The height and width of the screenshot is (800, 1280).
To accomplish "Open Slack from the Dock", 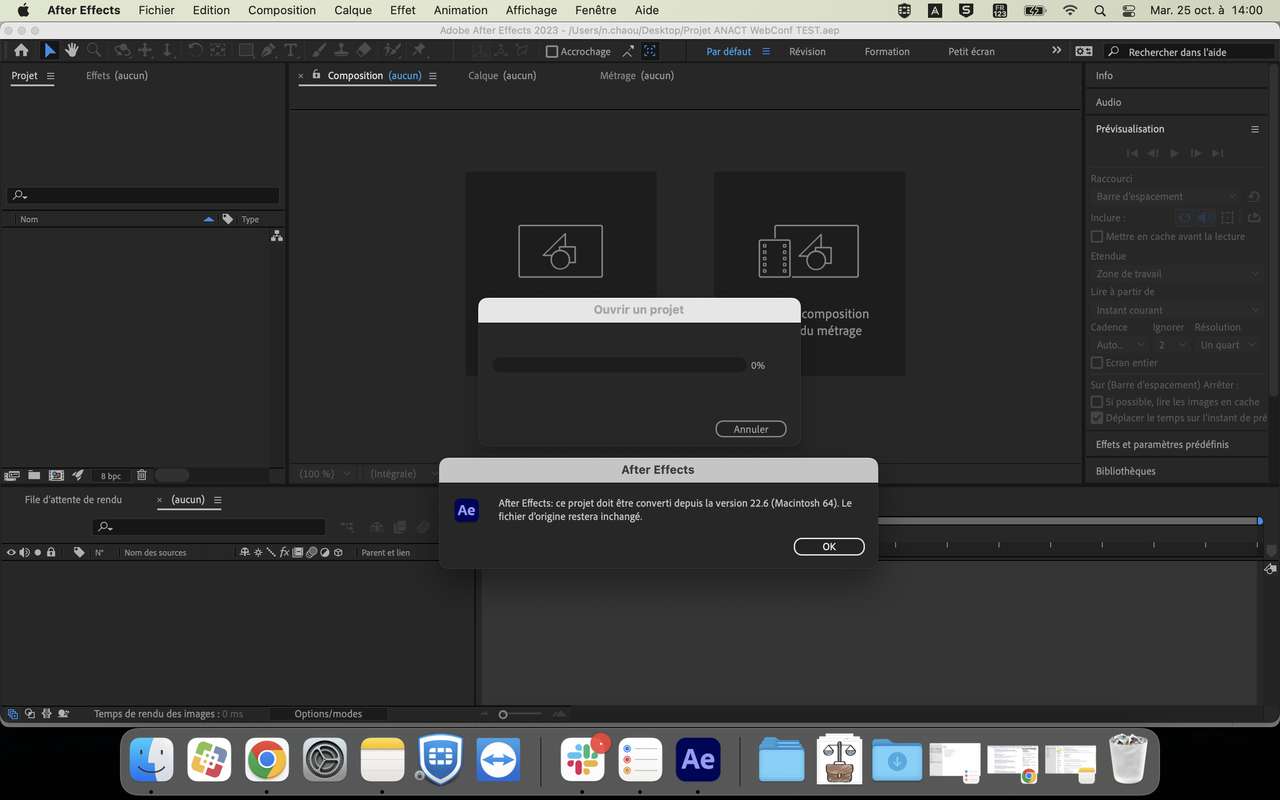I will click(583, 760).
